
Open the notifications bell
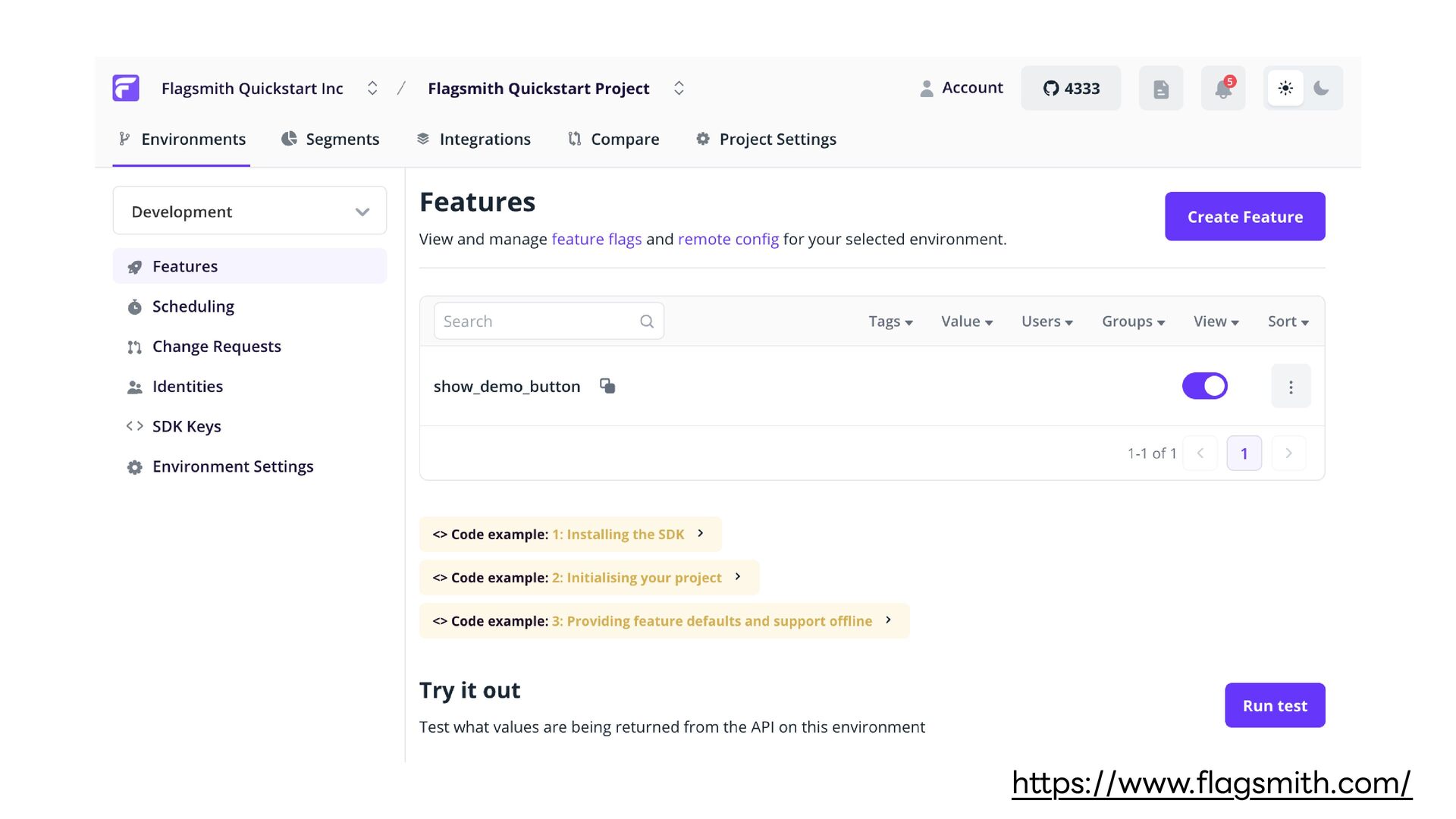[1223, 89]
